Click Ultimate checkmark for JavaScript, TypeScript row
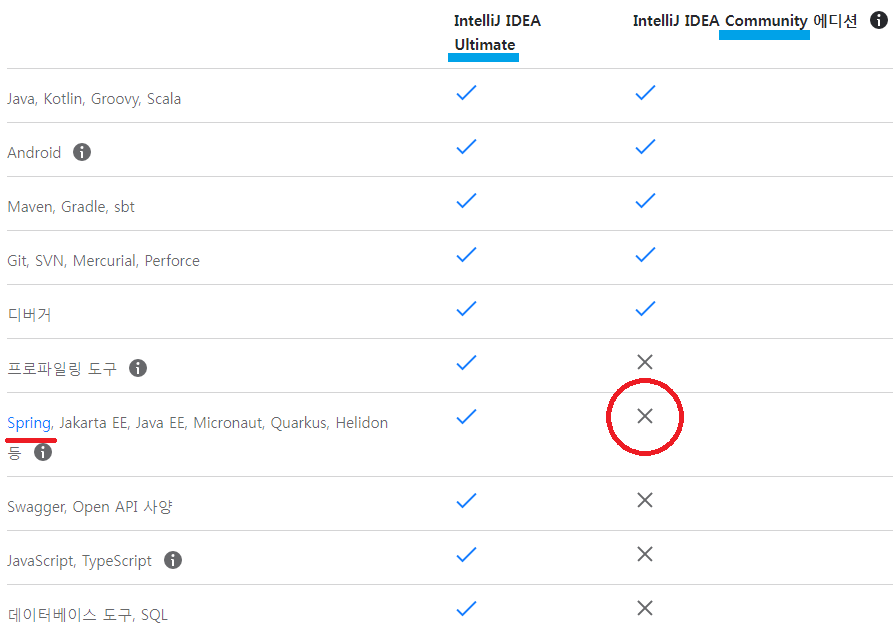 click(466, 554)
